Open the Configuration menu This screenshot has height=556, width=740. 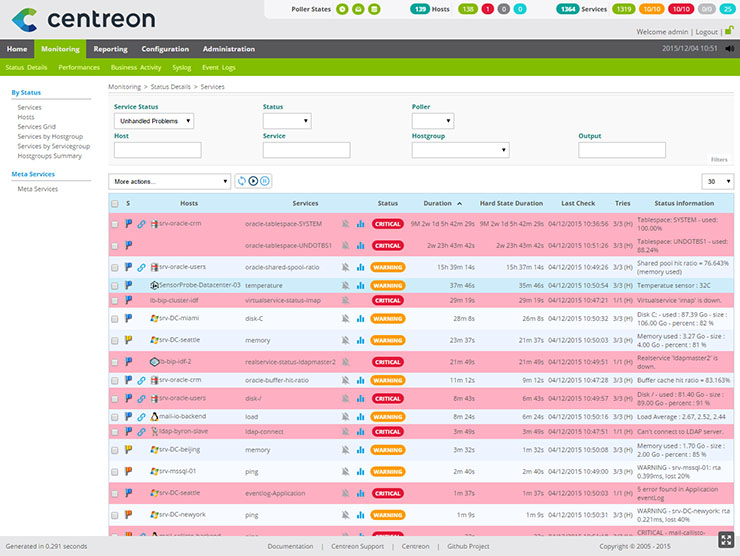(165, 49)
